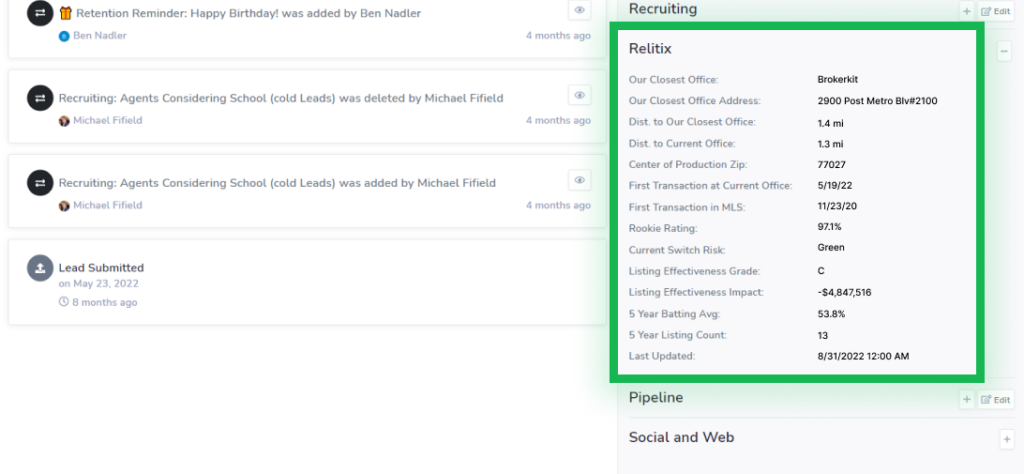
Task: Click Center of Production Zip label
Action: (688, 165)
